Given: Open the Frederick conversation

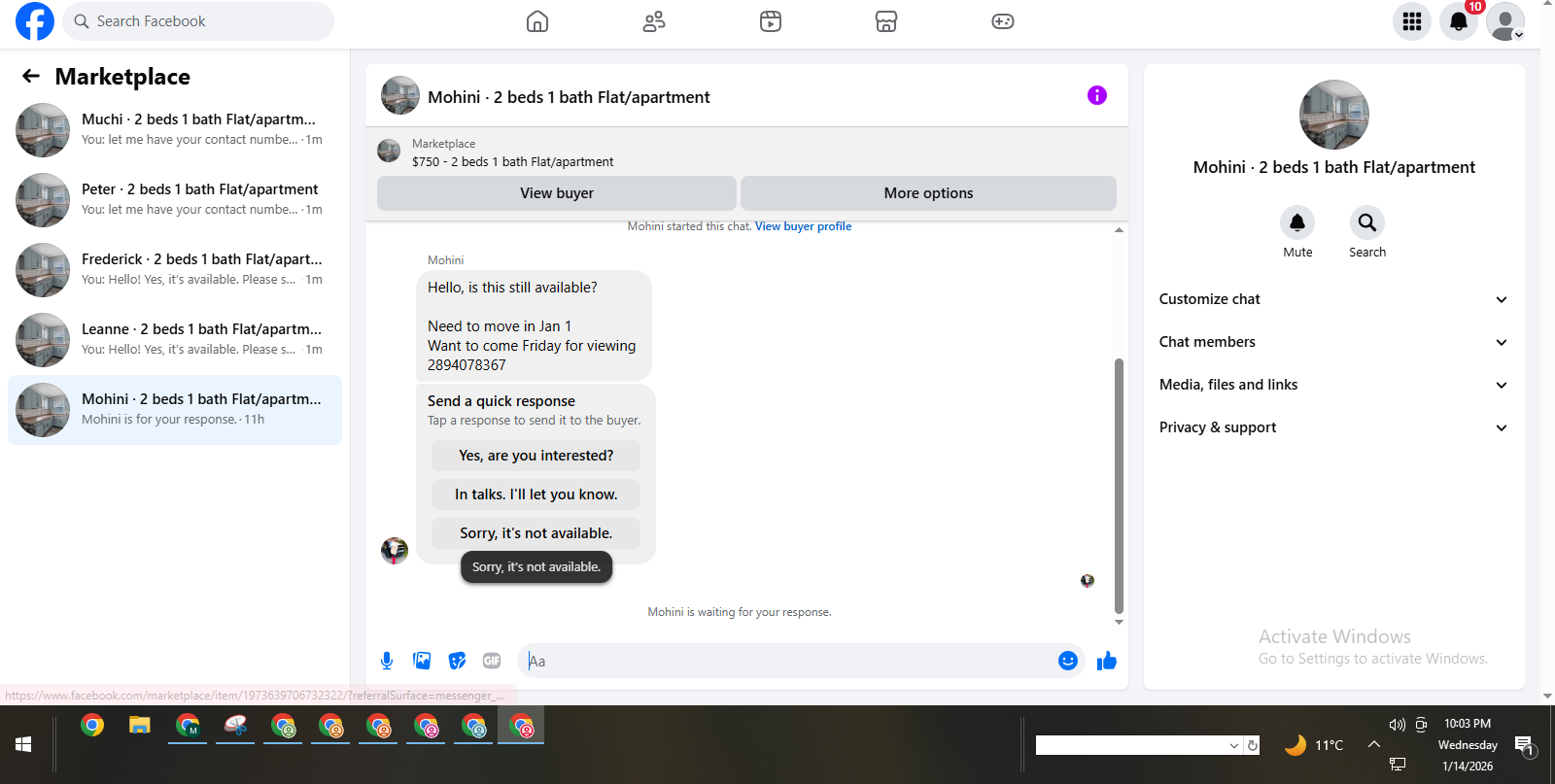Looking at the screenshot, I should (175, 270).
